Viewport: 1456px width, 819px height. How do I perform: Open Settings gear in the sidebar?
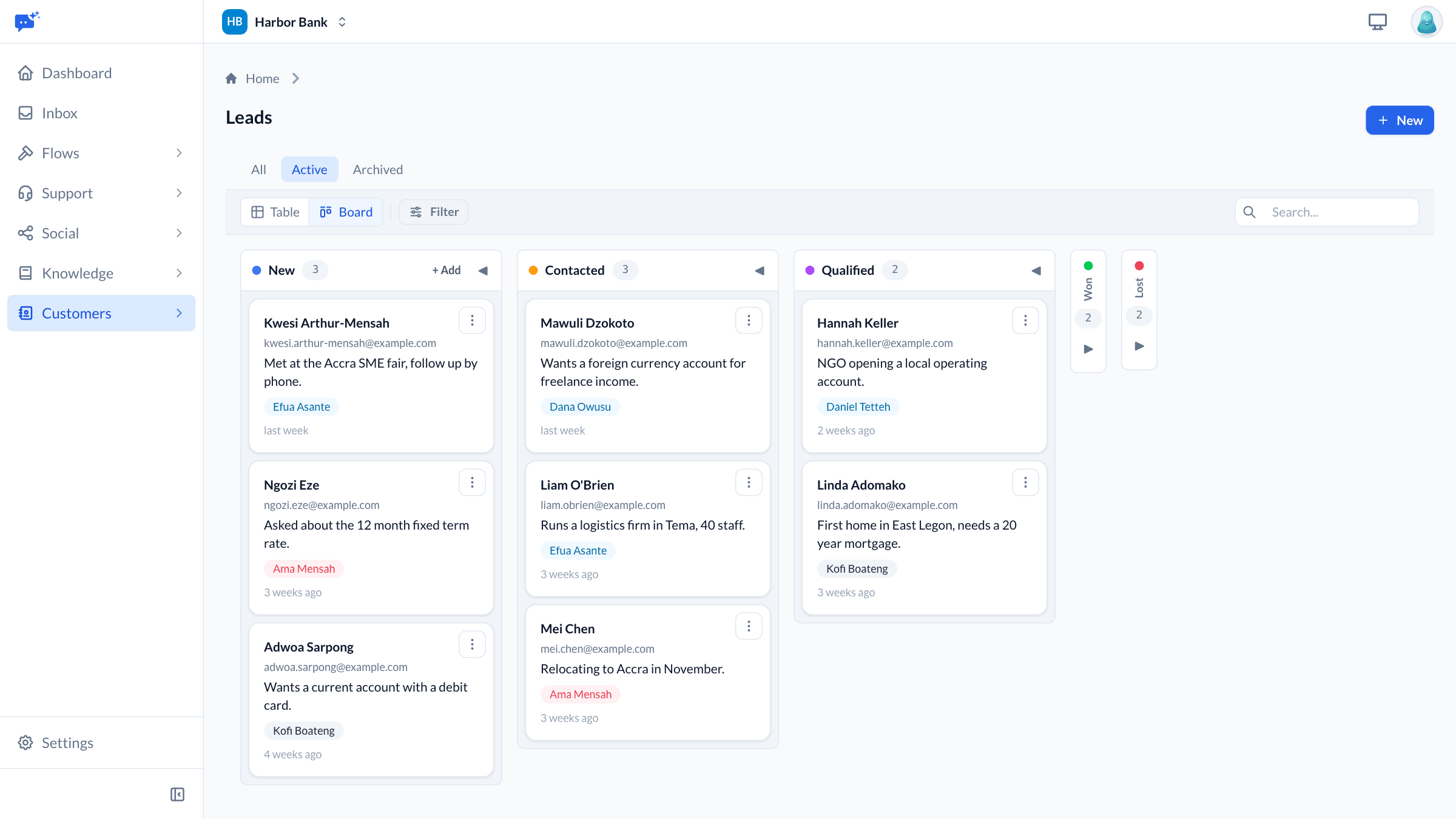point(25,743)
